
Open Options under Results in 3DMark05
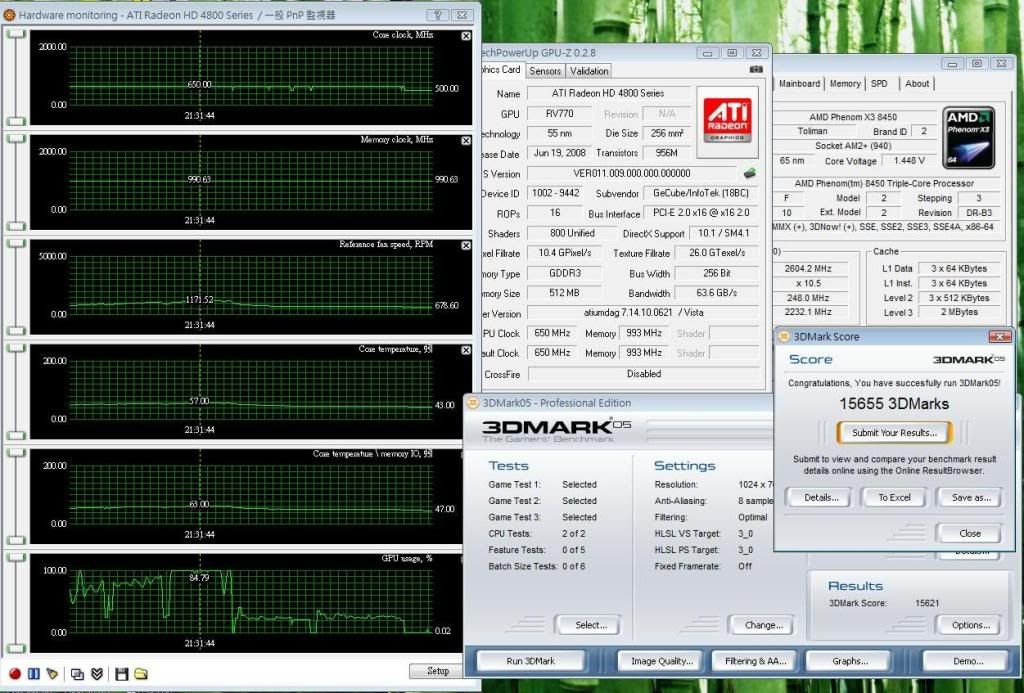(x=970, y=626)
